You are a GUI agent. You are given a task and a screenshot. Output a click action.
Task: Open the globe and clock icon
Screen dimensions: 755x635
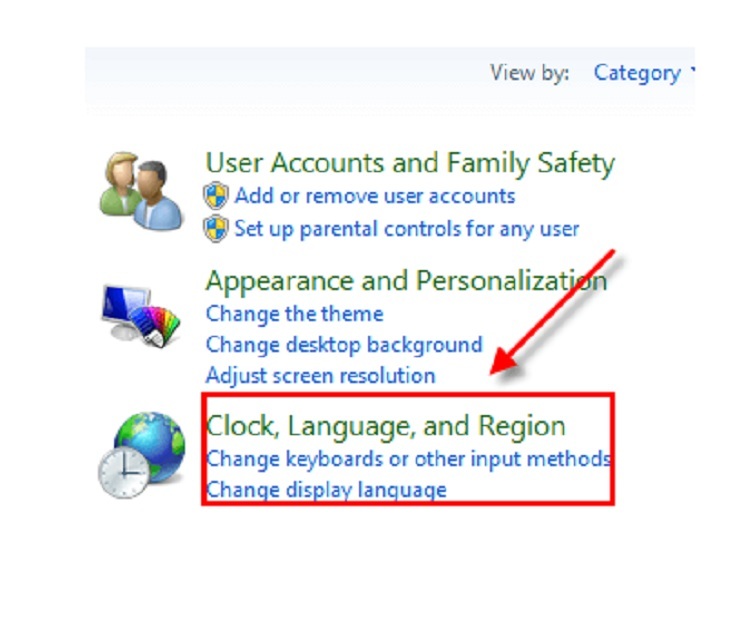click(142, 453)
